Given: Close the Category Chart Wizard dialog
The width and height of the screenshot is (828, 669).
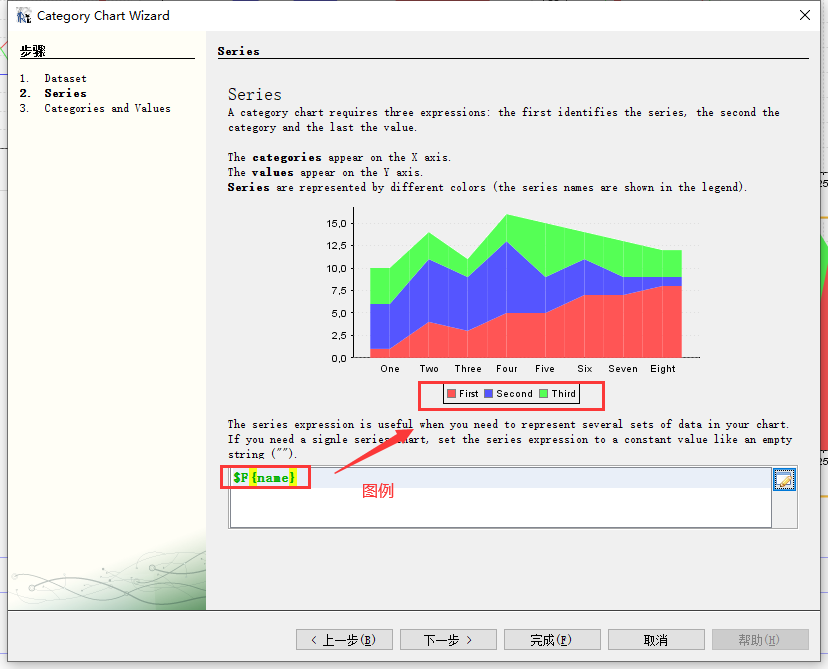Looking at the screenshot, I should (x=804, y=15).
